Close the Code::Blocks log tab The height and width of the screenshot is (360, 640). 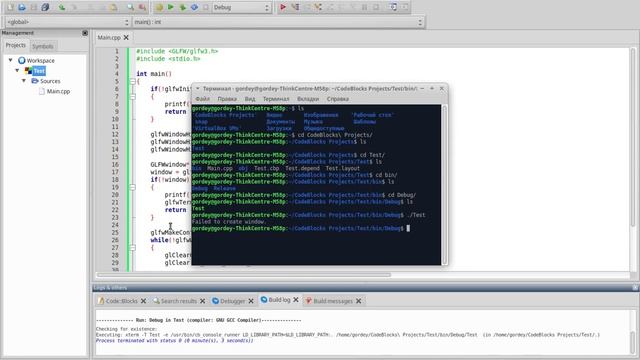(143, 301)
